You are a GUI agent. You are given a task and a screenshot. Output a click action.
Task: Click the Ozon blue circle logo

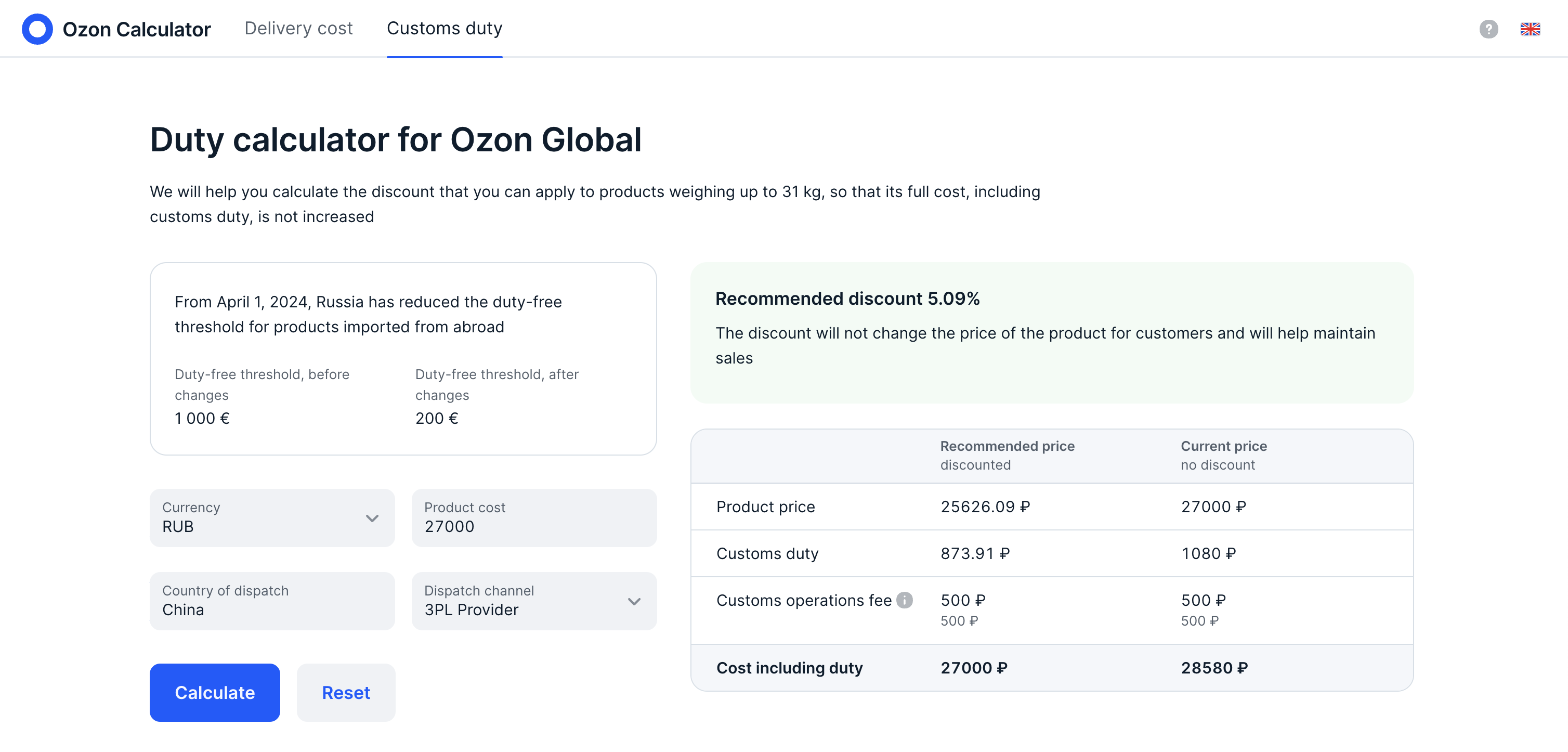pyautogui.click(x=37, y=29)
